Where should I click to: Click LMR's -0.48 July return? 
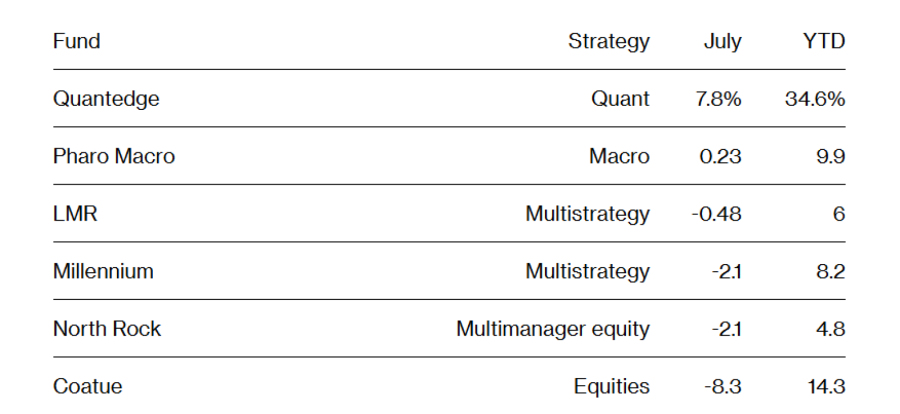point(717,214)
